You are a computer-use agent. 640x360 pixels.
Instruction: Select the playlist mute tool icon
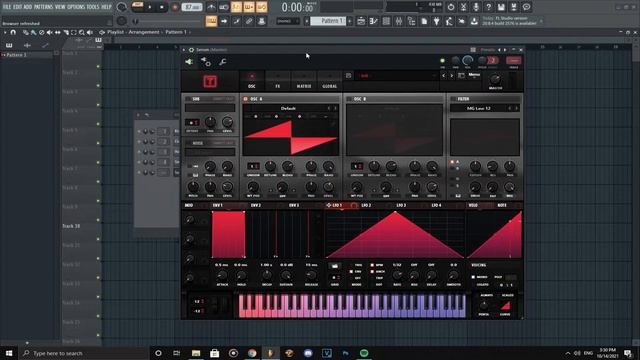tap(49, 32)
